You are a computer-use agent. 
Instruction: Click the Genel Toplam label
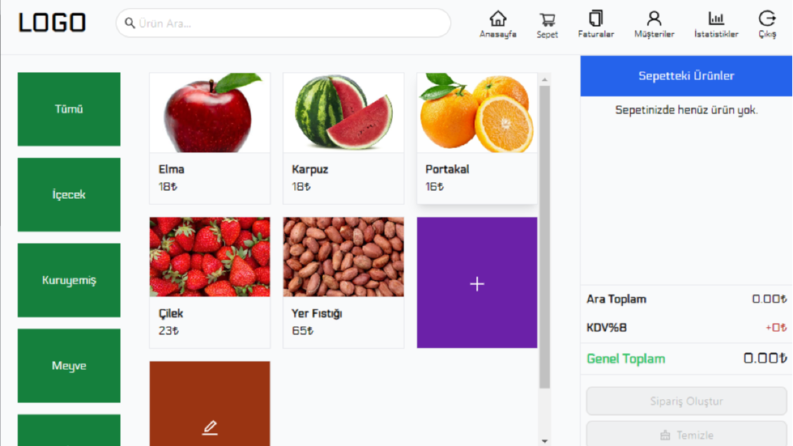pos(626,359)
